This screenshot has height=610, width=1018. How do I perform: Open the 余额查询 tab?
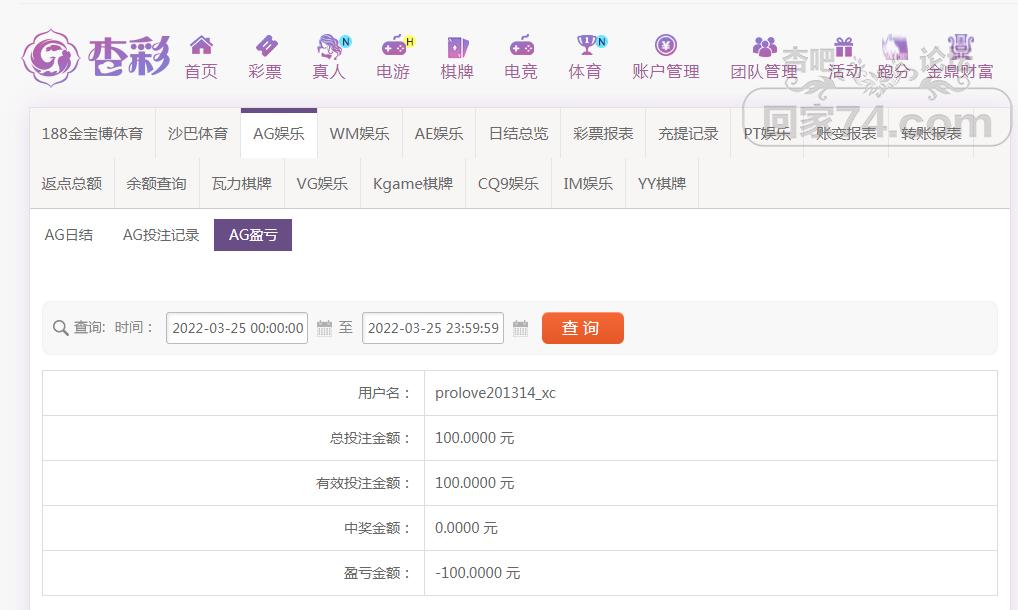pos(156,184)
